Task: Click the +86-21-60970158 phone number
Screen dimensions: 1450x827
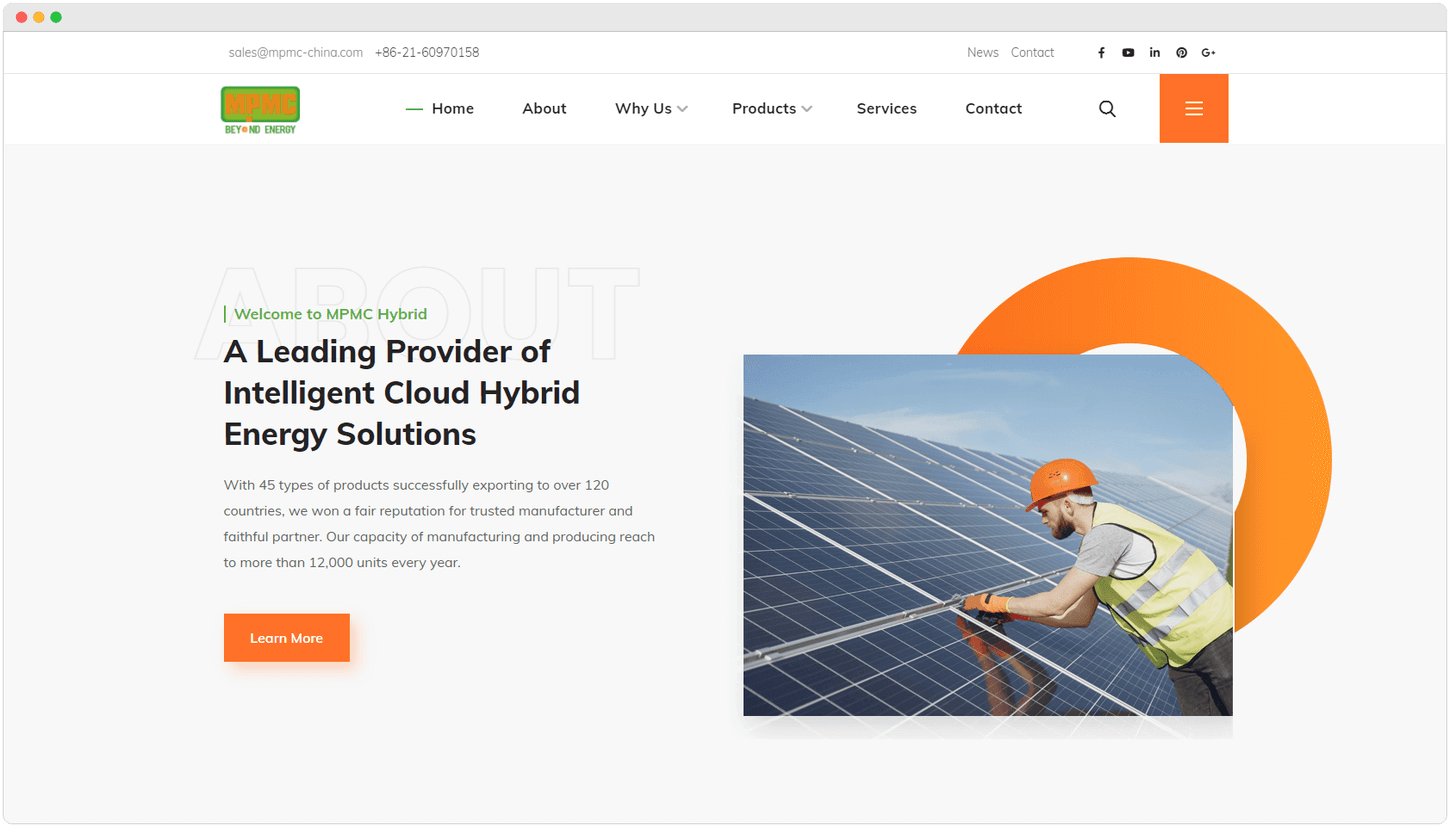Action: pyautogui.click(x=427, y=53)
